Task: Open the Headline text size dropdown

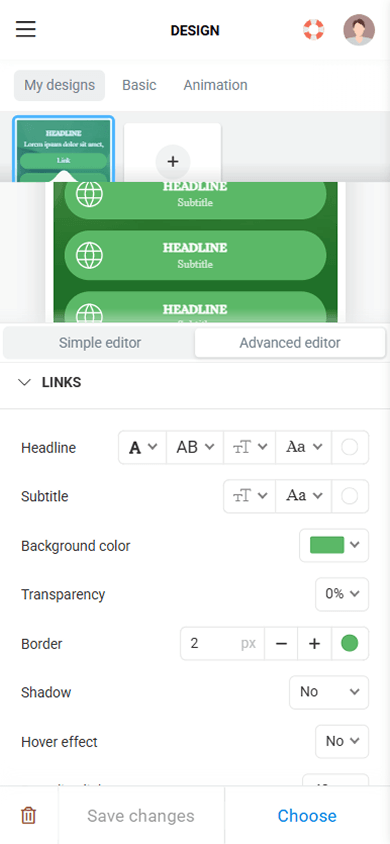Action: tap(250, 447)
